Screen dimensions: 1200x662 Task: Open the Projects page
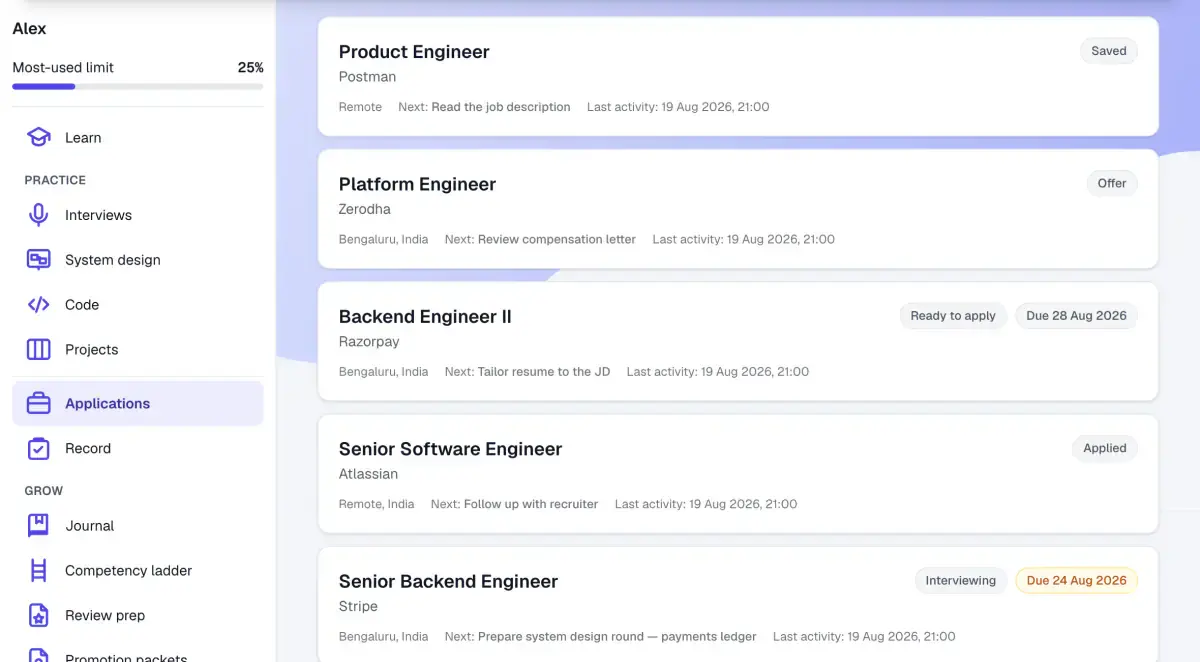pyautogui.click(x=138, y=350)
